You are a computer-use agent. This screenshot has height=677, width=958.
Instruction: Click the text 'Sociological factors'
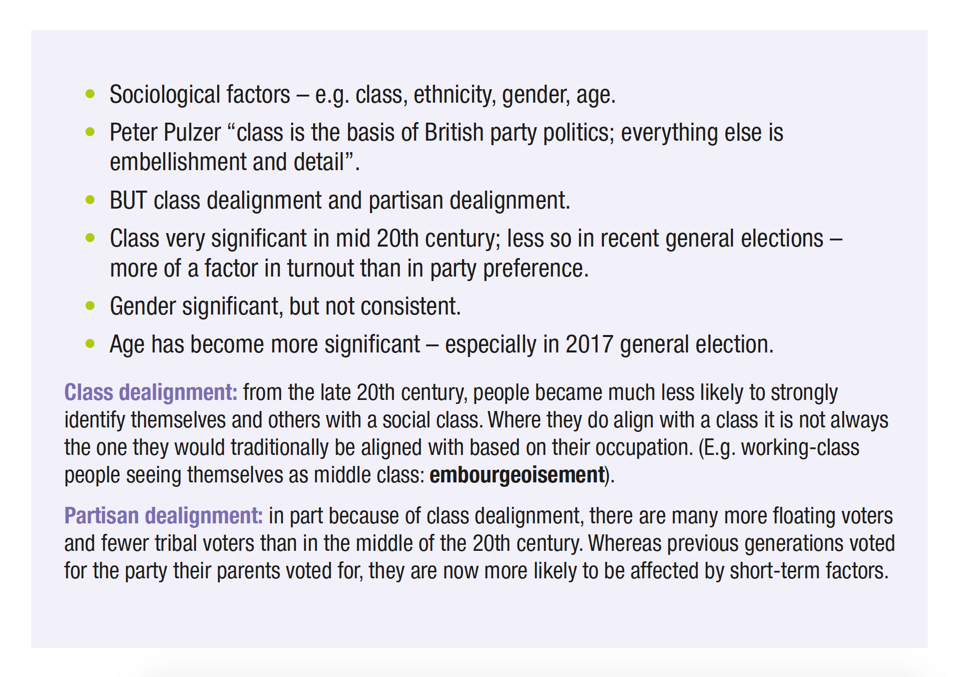[200, 95]
